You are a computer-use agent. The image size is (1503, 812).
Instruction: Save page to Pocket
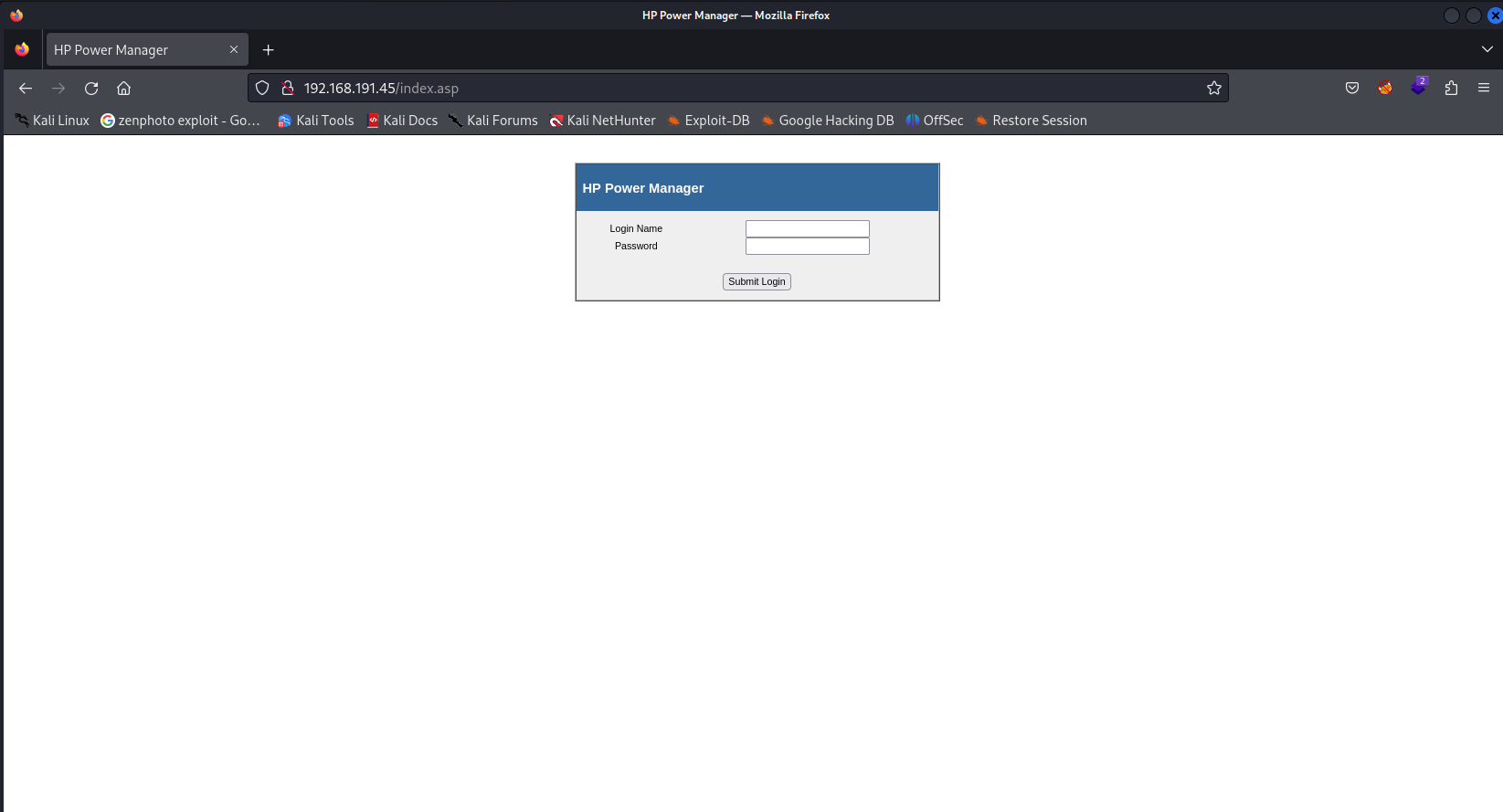tap(1352, 89)
